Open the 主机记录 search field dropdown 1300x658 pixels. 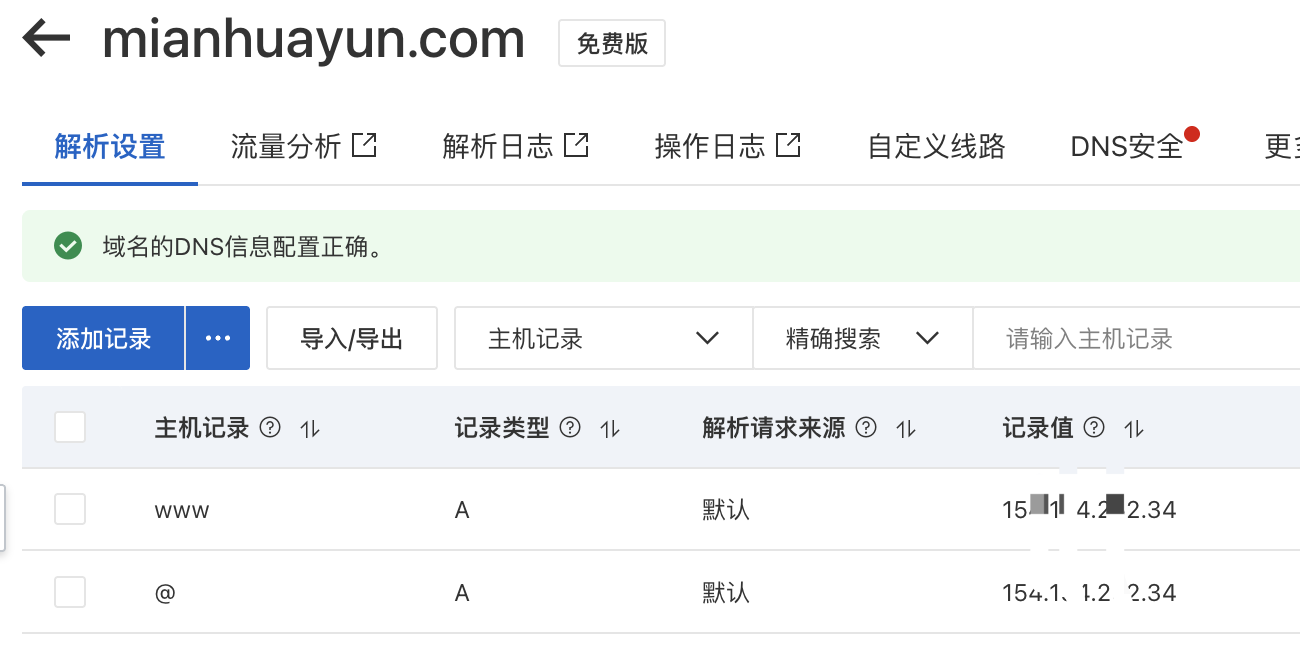[603, 339]
